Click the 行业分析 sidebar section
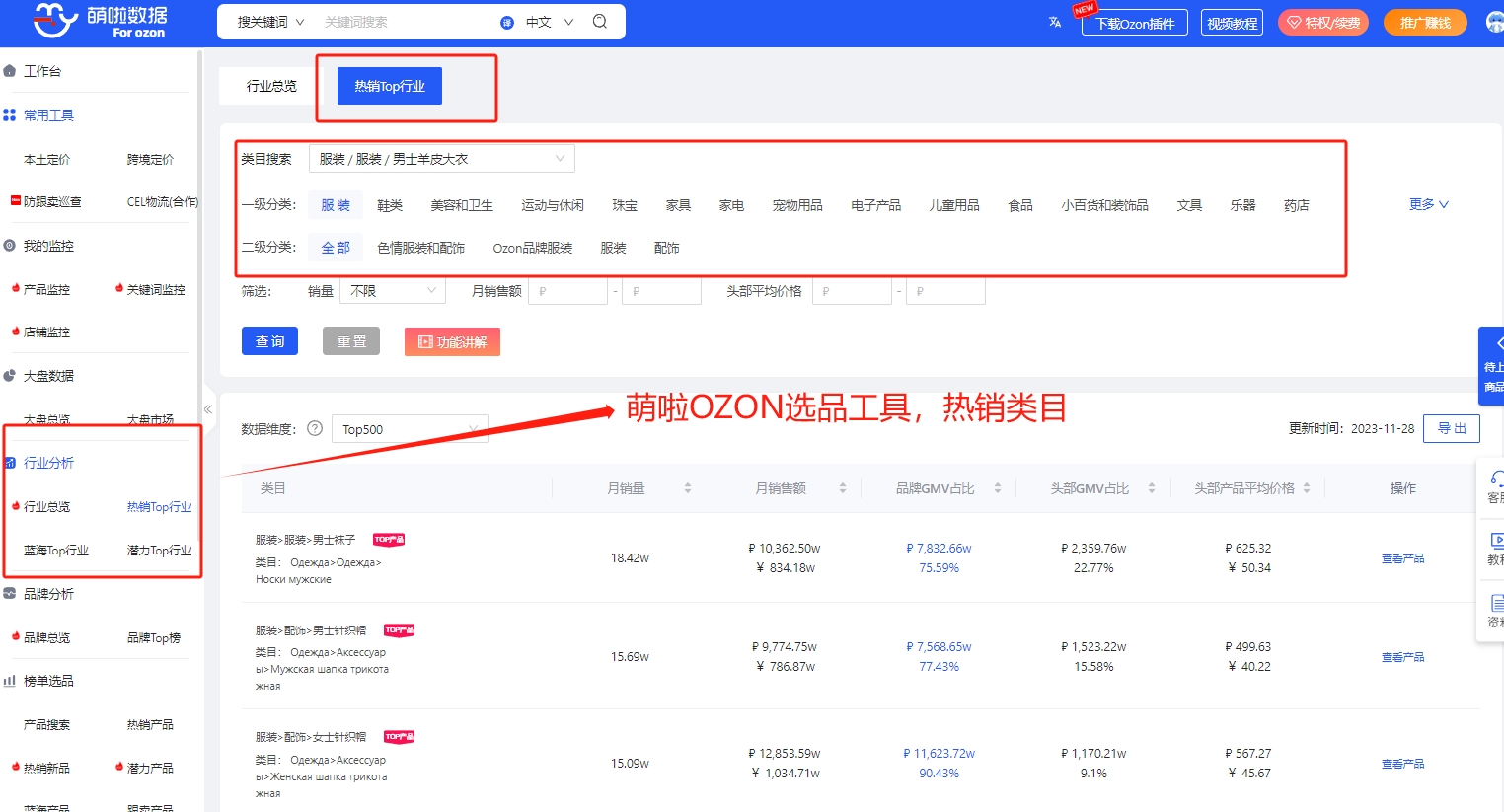1504x812 pixels. tap(47, 463)
